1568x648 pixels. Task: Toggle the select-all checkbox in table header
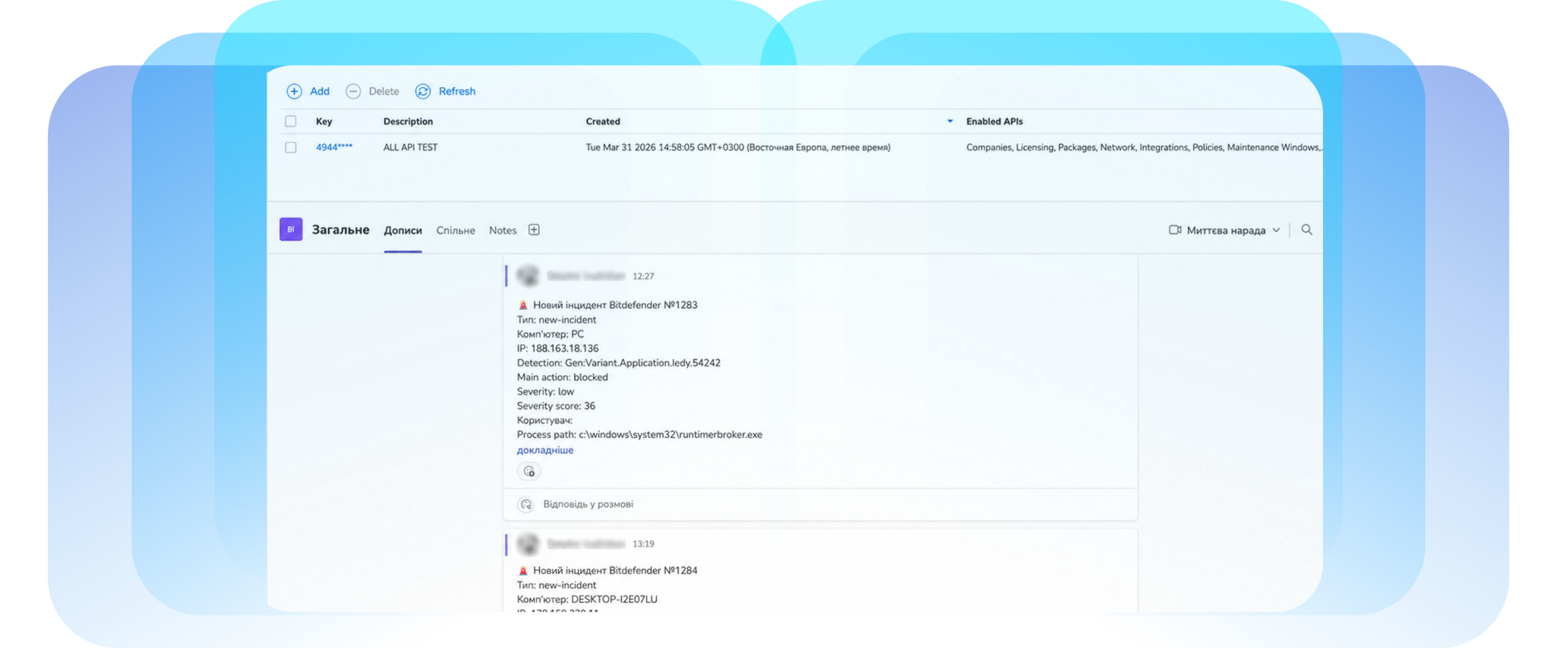point(290,121)
